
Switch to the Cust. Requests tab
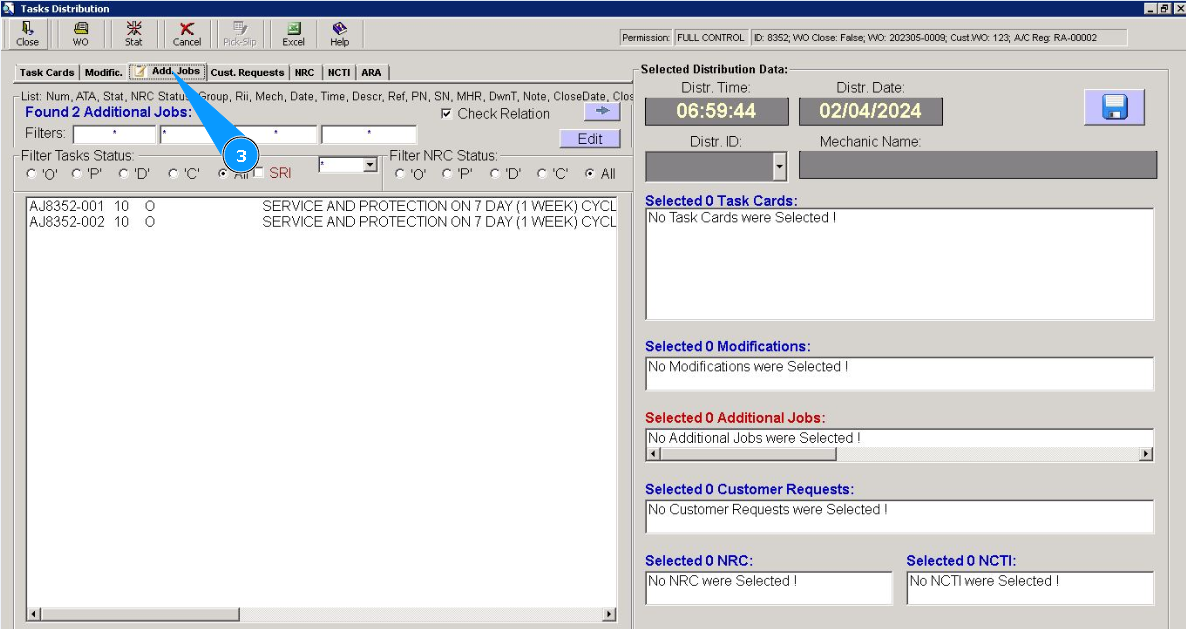(247, 73)
